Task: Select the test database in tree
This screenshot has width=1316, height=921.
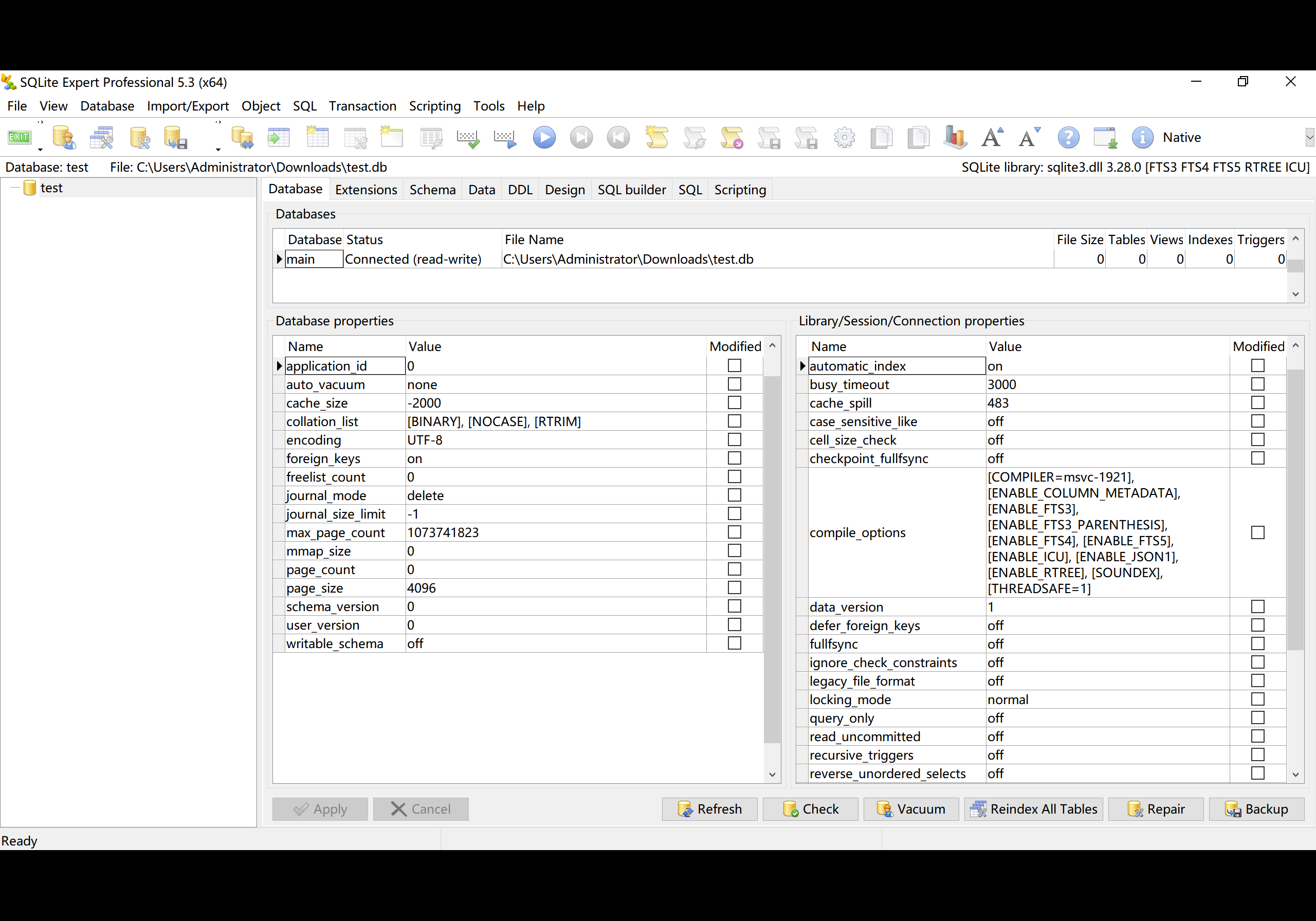Action: pyautogui.click(x=51, y=188)
